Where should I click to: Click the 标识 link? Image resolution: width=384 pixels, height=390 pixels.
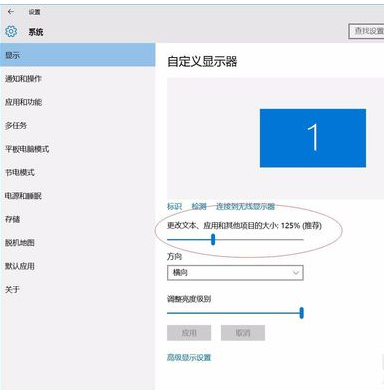click(x=174, y=206)
